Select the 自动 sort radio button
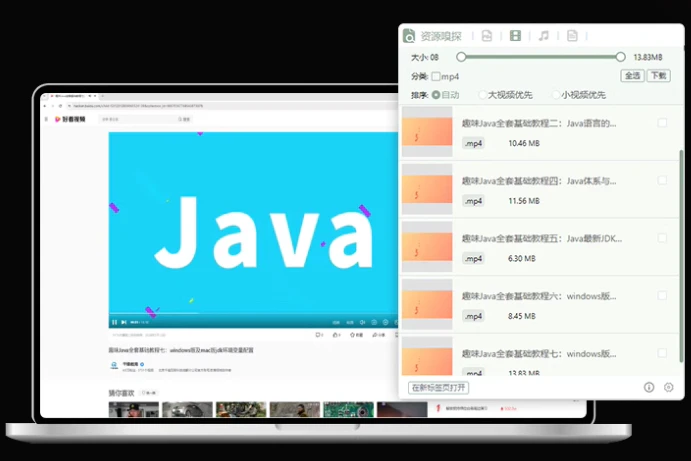The width and height of the screenshot is (691, 461). point(436,95)
